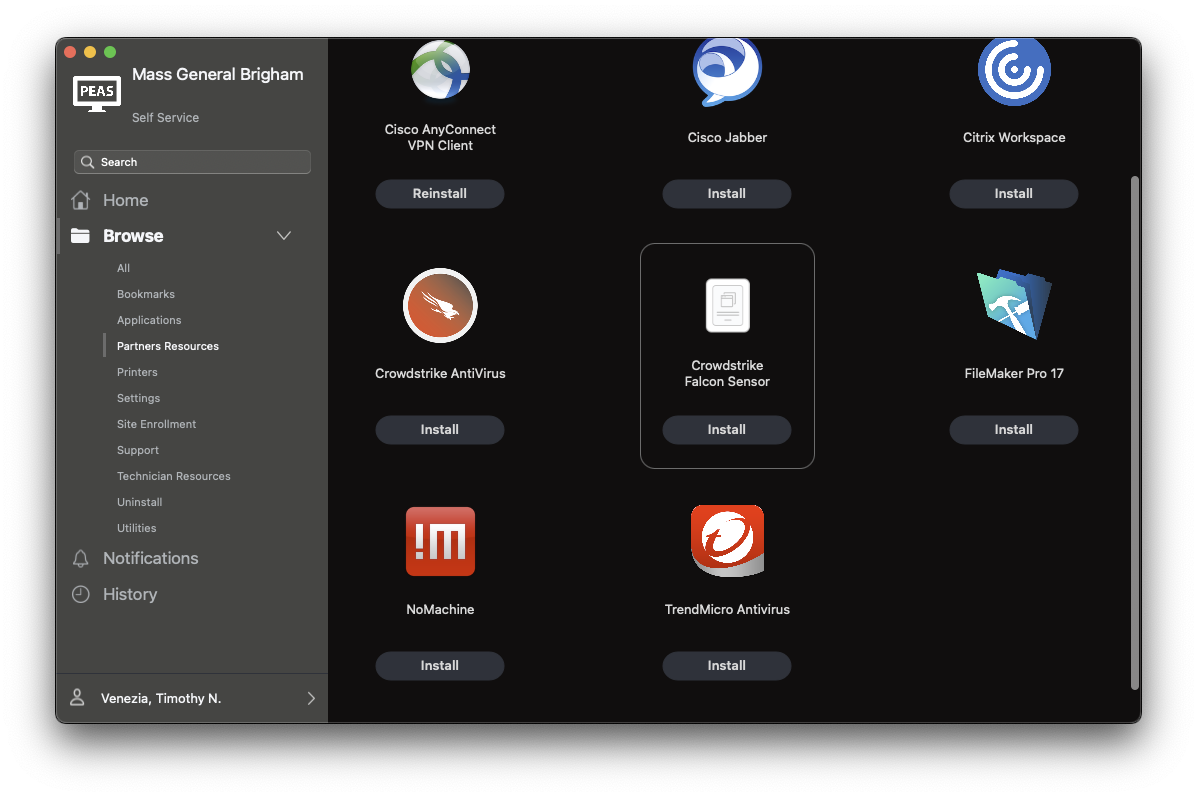1197x797 pixels.
Task: Click the Cisco Jabber title text
Action: (x=728, y=137)
